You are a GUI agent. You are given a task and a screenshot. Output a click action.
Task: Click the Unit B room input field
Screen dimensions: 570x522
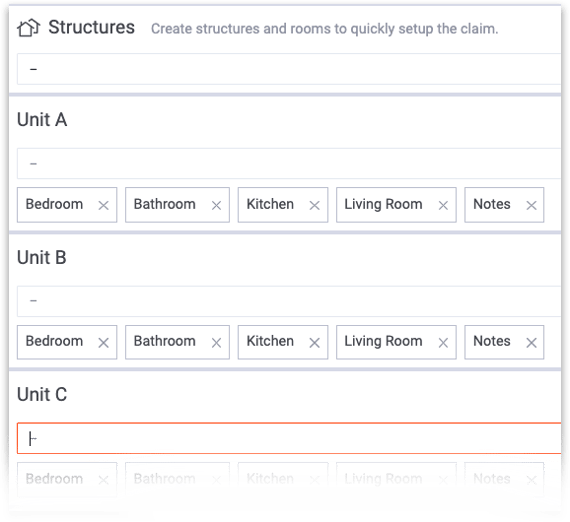(289, 301)
